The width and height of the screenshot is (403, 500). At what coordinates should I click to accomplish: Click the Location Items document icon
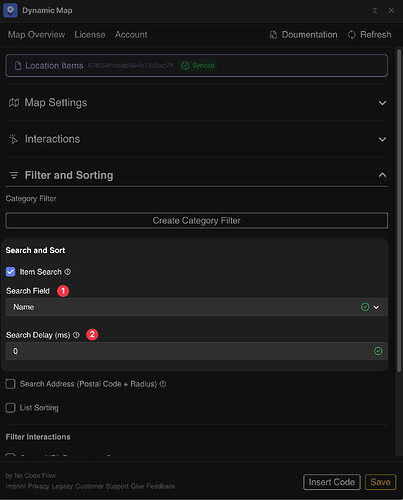(18, 66)
